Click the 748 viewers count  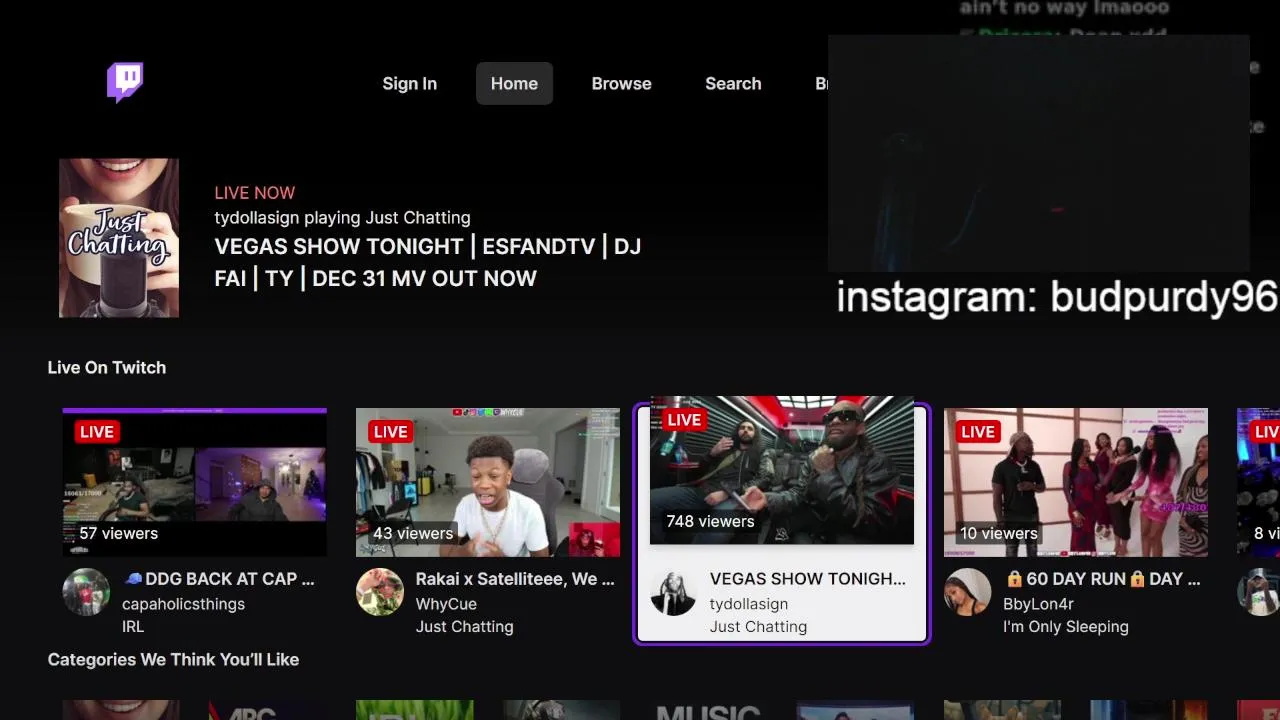tap(710, 521)
